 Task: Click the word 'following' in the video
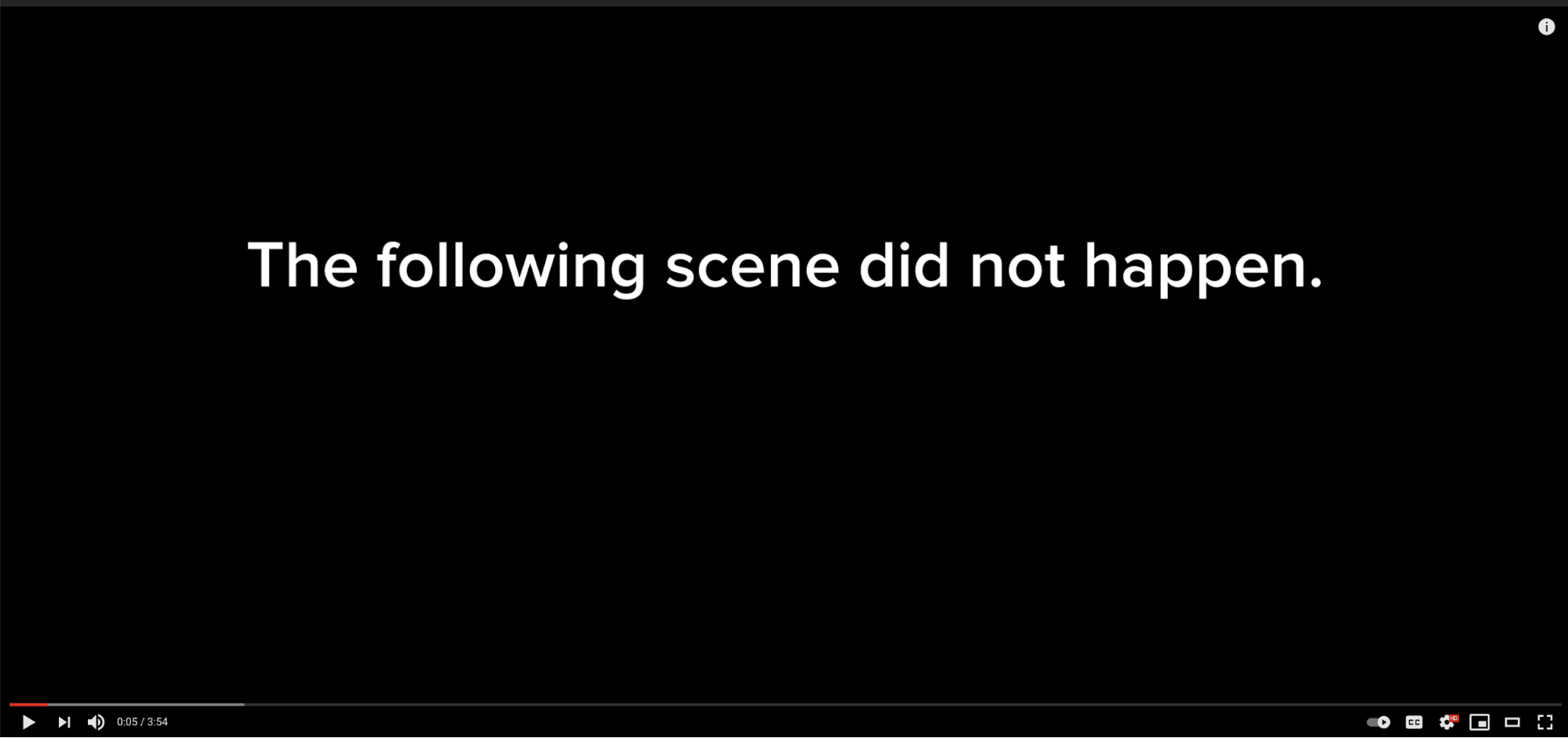(511, 267)
